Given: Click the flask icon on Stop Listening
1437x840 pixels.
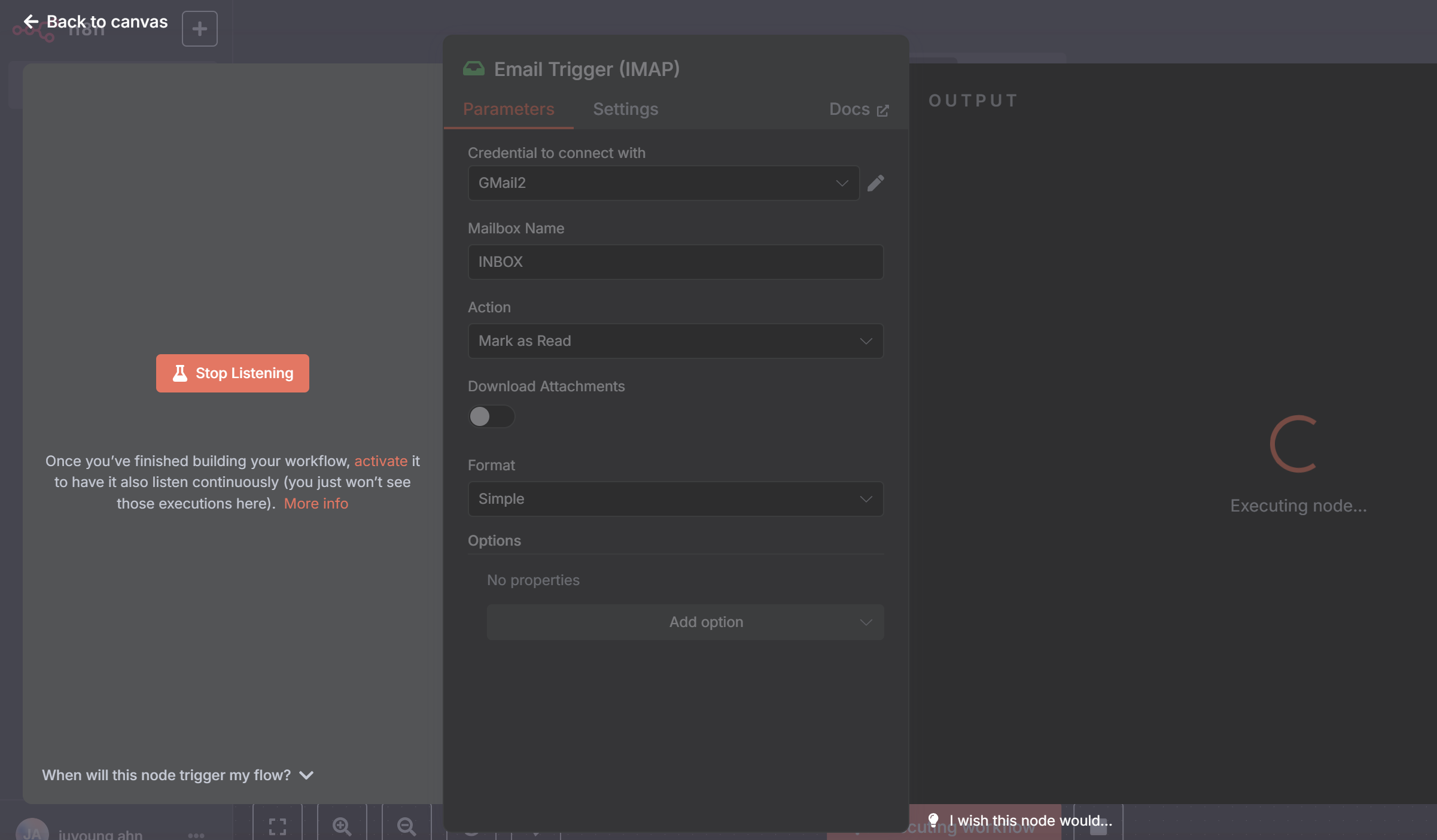Looking at the screenshot, I should click(179, 373).
